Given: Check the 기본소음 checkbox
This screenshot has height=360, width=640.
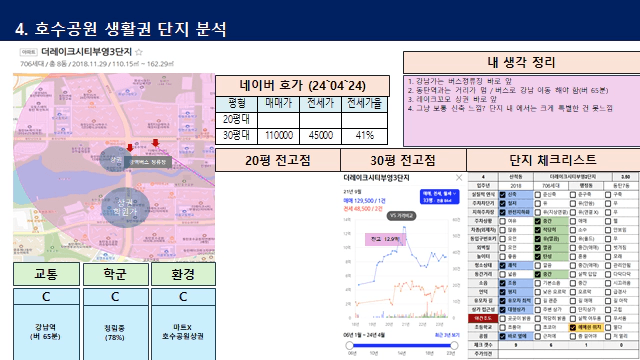Looking at the screenshot, I should (x=538, y=283).
